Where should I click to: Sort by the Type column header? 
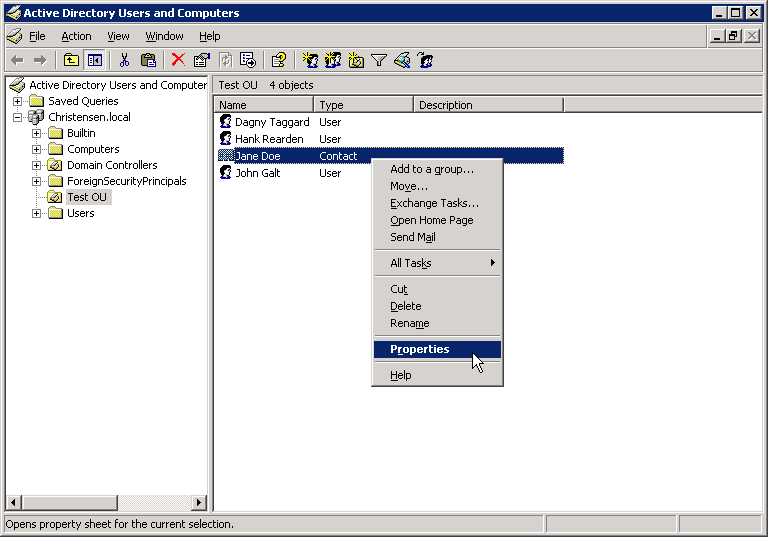tap(363, 105)
